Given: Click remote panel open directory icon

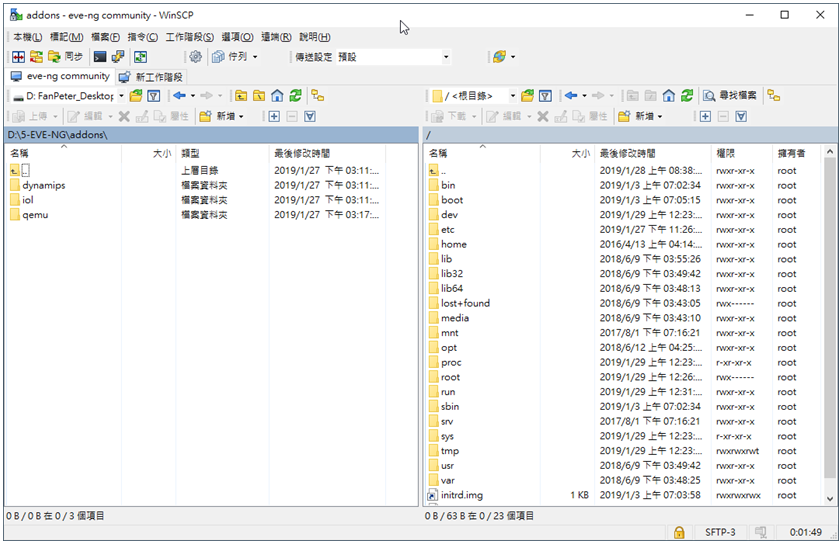Looking at the screenshot, I should coord(528,96).
